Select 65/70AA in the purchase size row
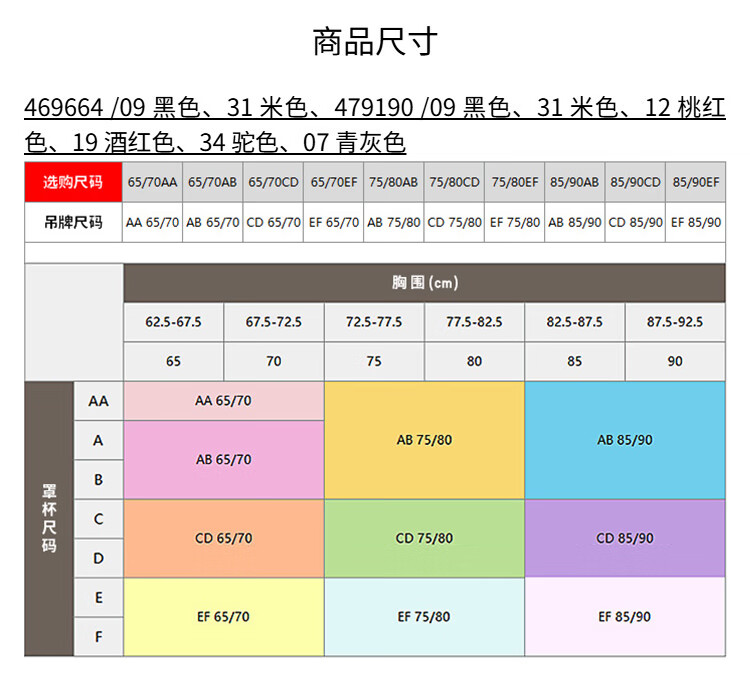Screen dimensions: 750x679 click(x=152, y=182)
